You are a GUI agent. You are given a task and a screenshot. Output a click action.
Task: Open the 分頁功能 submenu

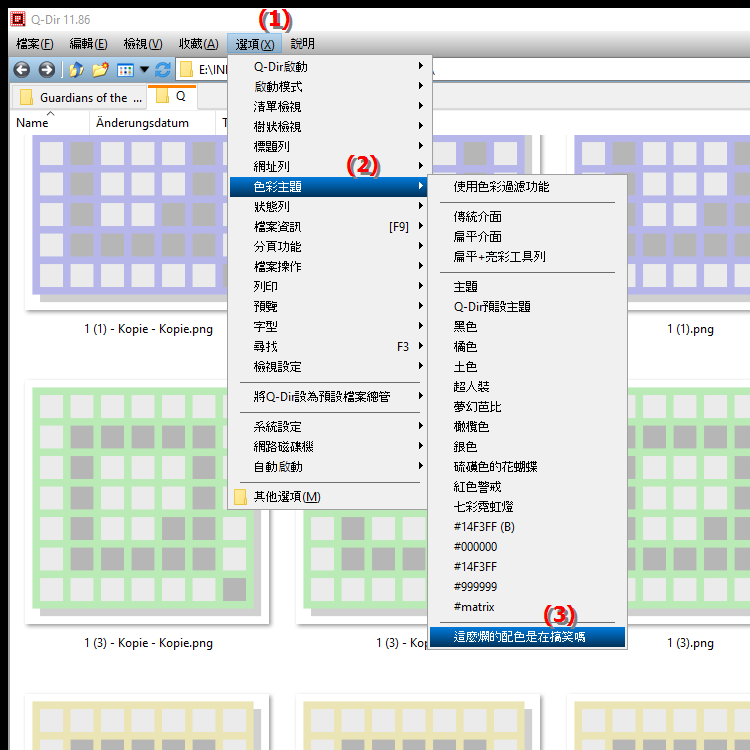tap(328, 247)
